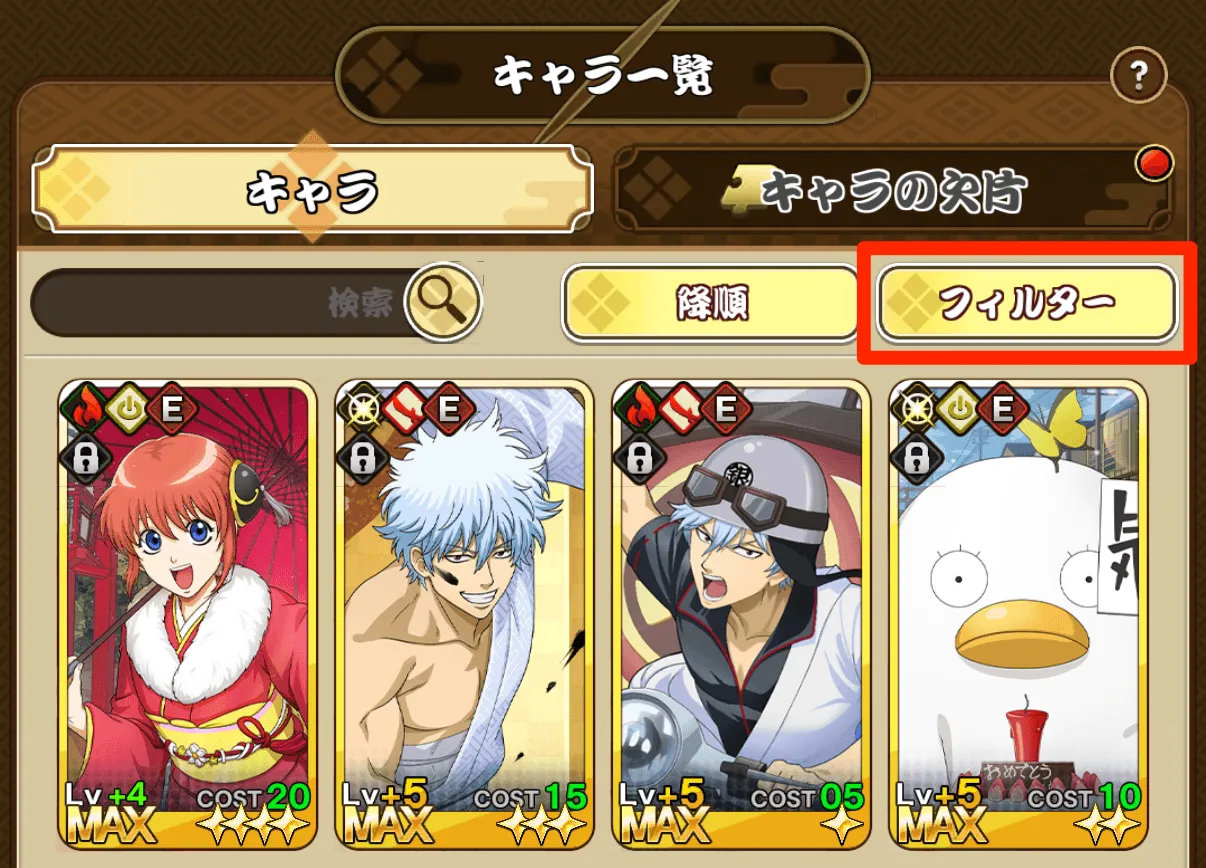This screenshot has height=868, width=1206.
Task: Open helmet Gintoki COST 05 card
Action: coord(741,614)
